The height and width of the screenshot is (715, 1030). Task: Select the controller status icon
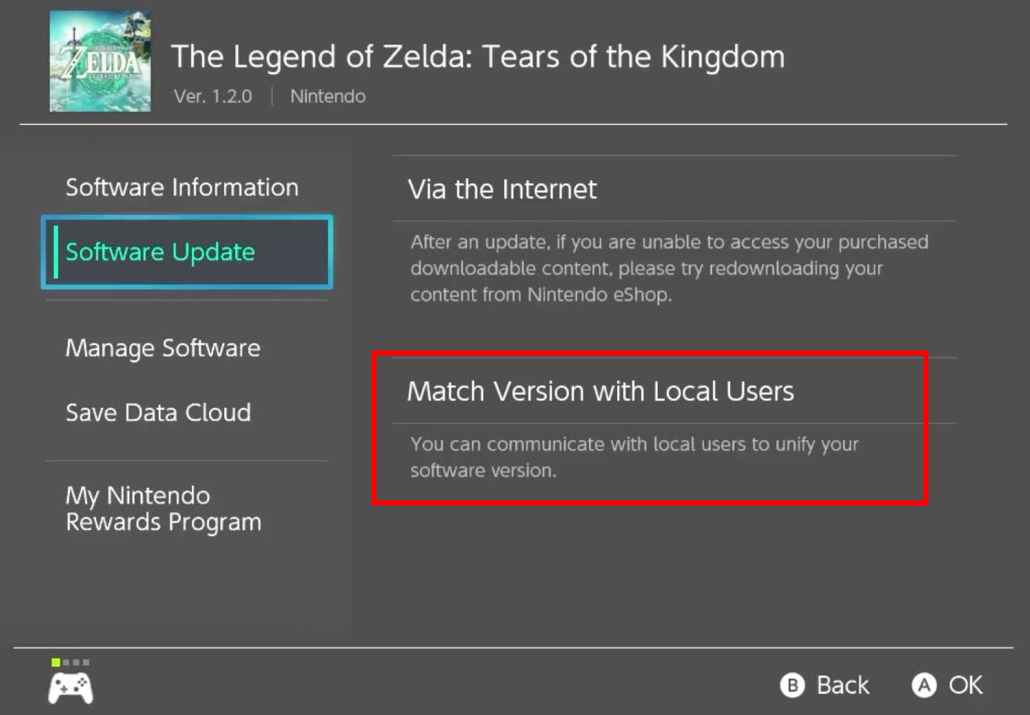[x=68, y=685]
